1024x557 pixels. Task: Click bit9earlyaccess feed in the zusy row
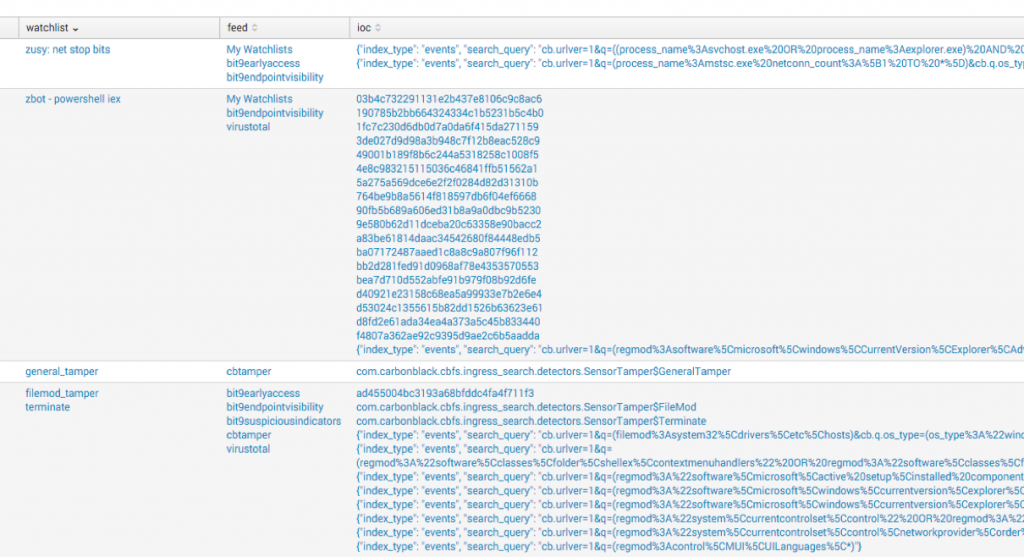click(263, 63)
